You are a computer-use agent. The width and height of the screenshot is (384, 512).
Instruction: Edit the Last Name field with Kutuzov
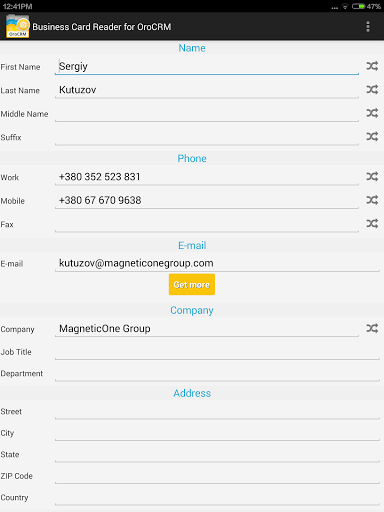click(x=207, y=90)
